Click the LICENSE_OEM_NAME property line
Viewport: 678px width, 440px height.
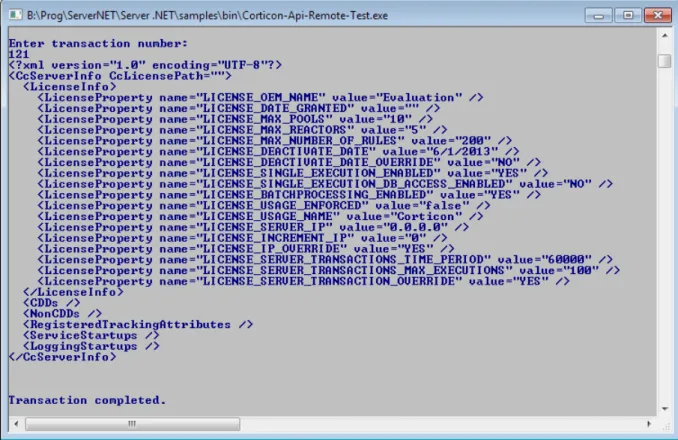pyautogui.click(x=260, y=98)
